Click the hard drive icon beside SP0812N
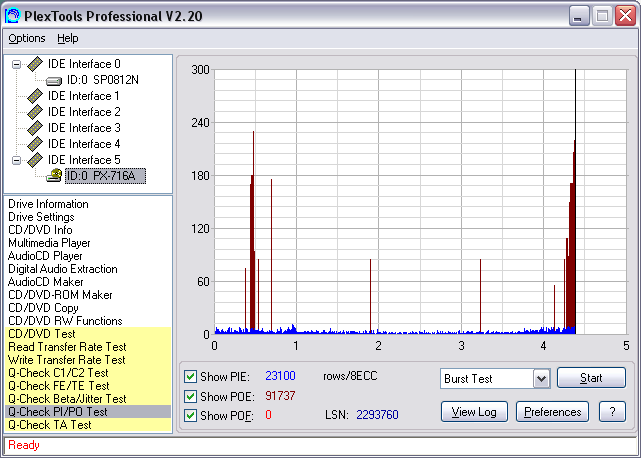 point(54,81)
